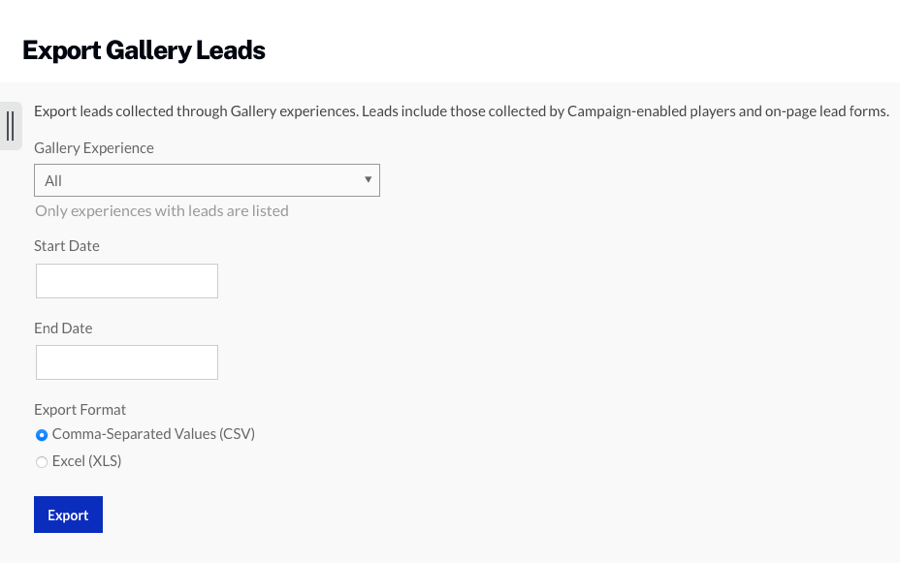This screenshot has width=900, height=563.
Task: Click the 'End Date' field label
Action: click(63, 328)
